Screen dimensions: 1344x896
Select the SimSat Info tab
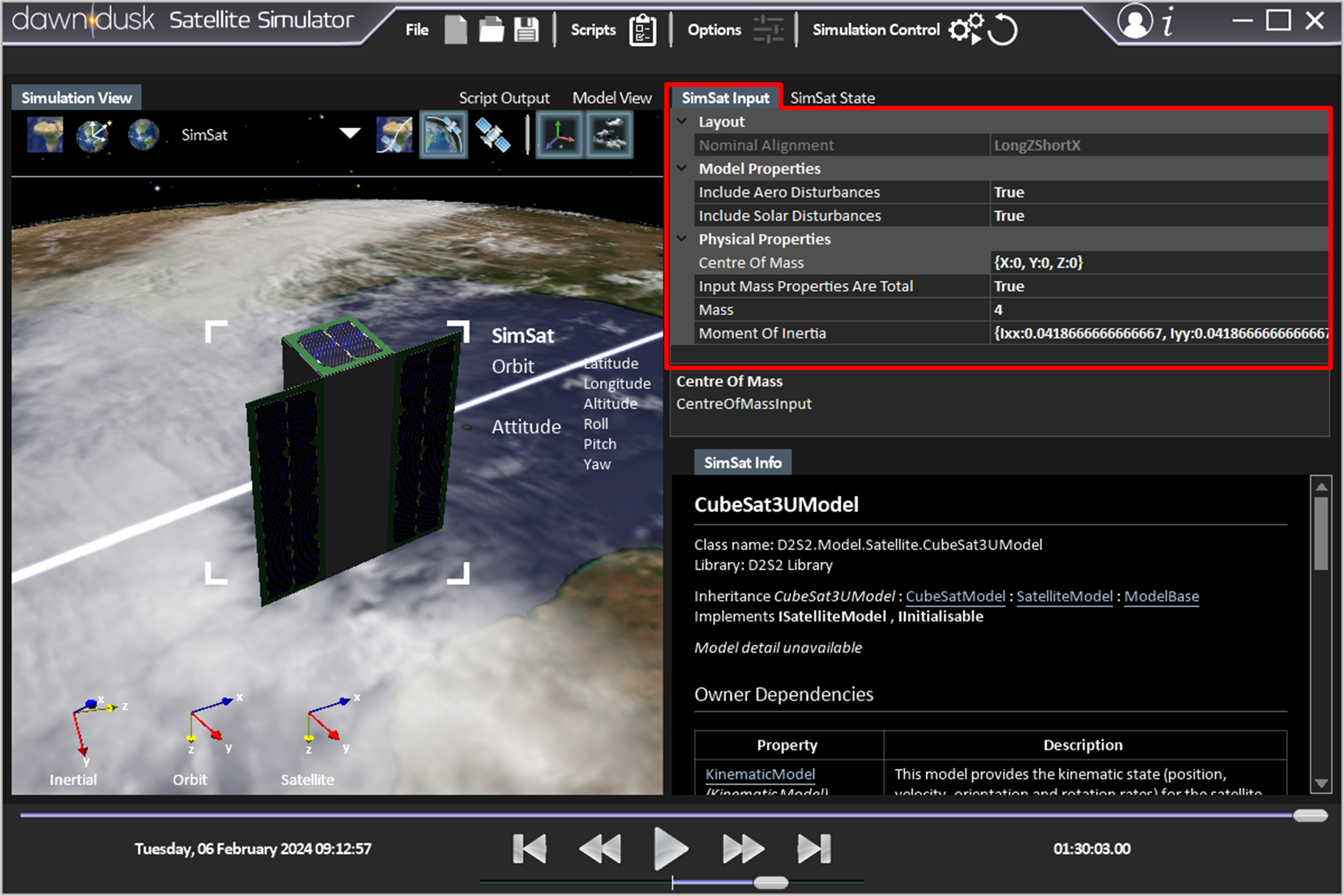(x=742, y=462)
